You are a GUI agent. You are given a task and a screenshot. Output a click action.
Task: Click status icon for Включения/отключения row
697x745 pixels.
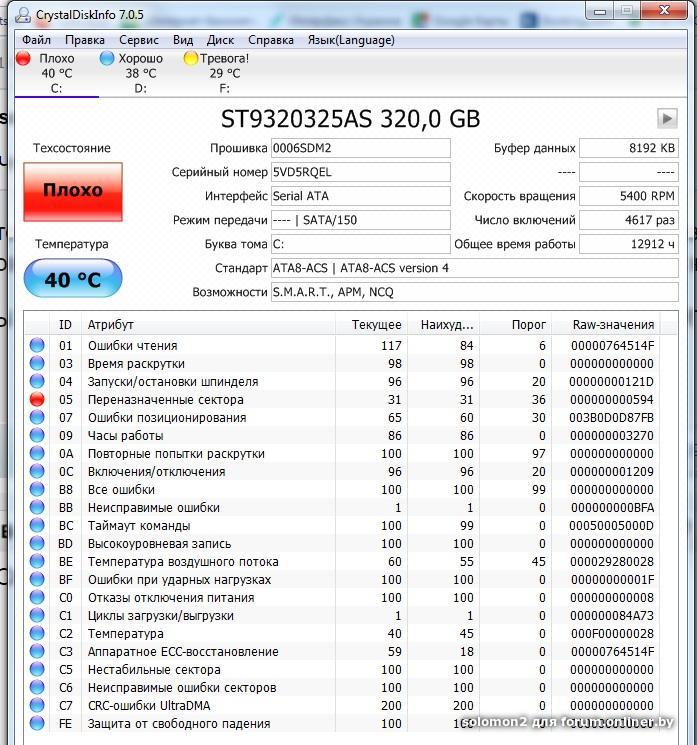(37, 471)
